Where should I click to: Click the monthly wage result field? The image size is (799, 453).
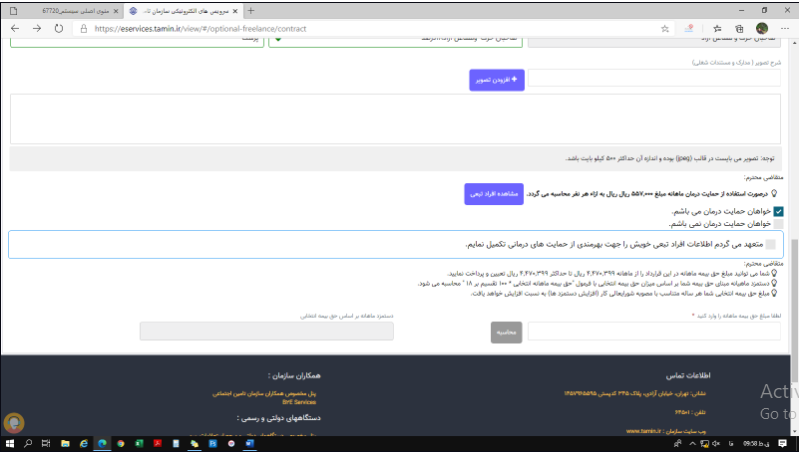(x=267, y=331)
